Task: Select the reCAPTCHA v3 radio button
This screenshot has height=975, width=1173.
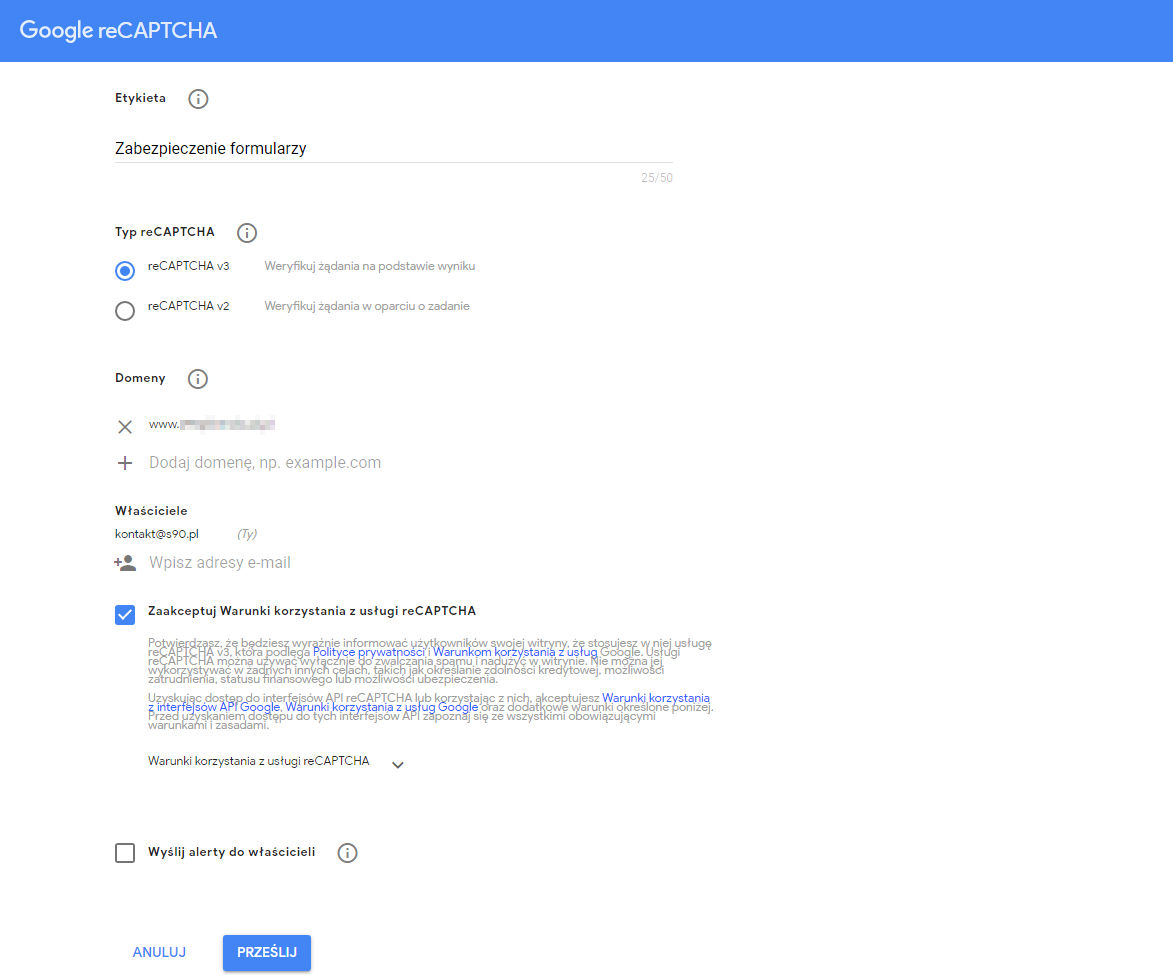Action: [x=125, y=270]
